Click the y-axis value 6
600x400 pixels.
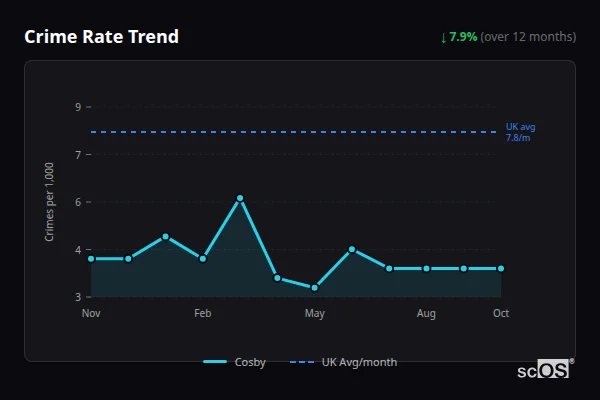coord(78,202)
